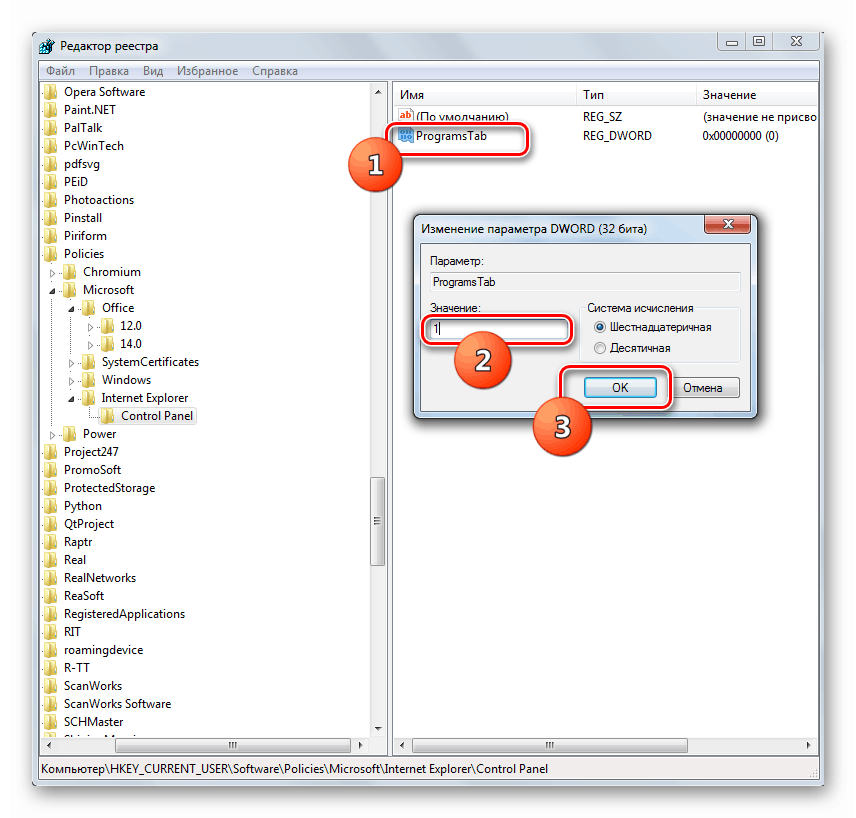Open the Файл menu
The width and height of the screenshot is (856, 818).
pos(61,71)
